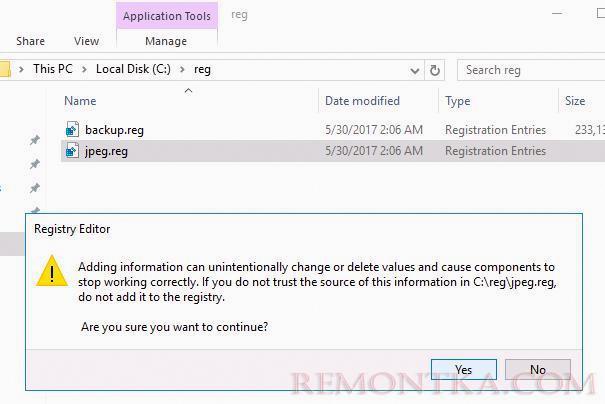Expand the chevron before This PC

(x=21, y=70)
